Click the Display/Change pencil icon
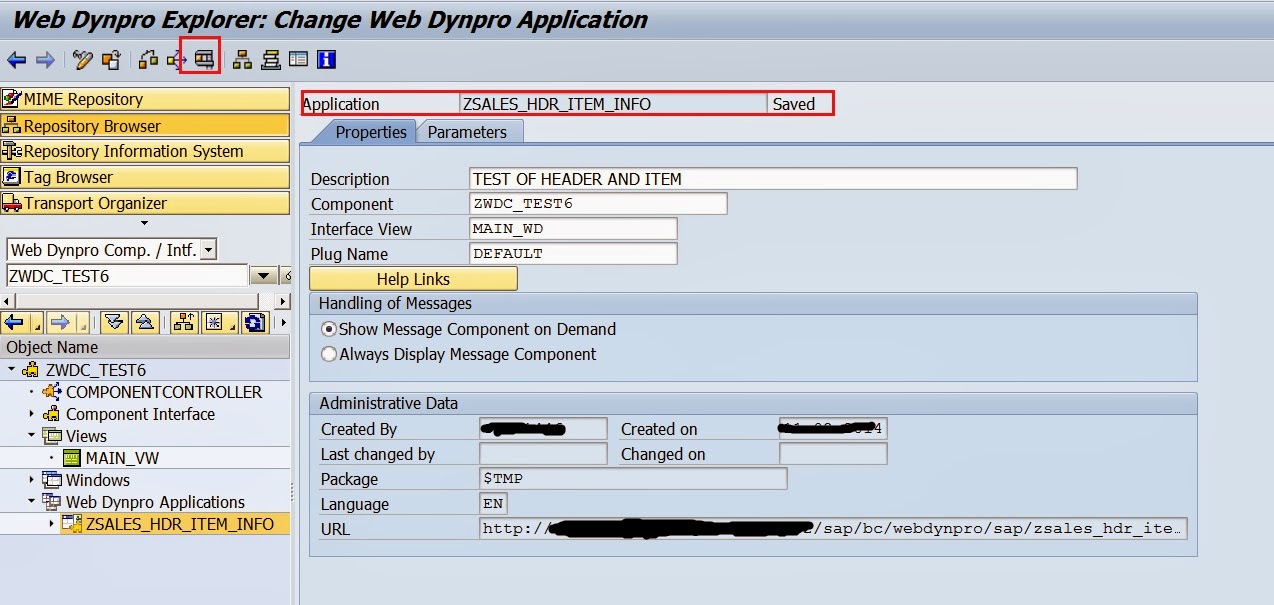1274x605 pixels. (x=82, y=60)
